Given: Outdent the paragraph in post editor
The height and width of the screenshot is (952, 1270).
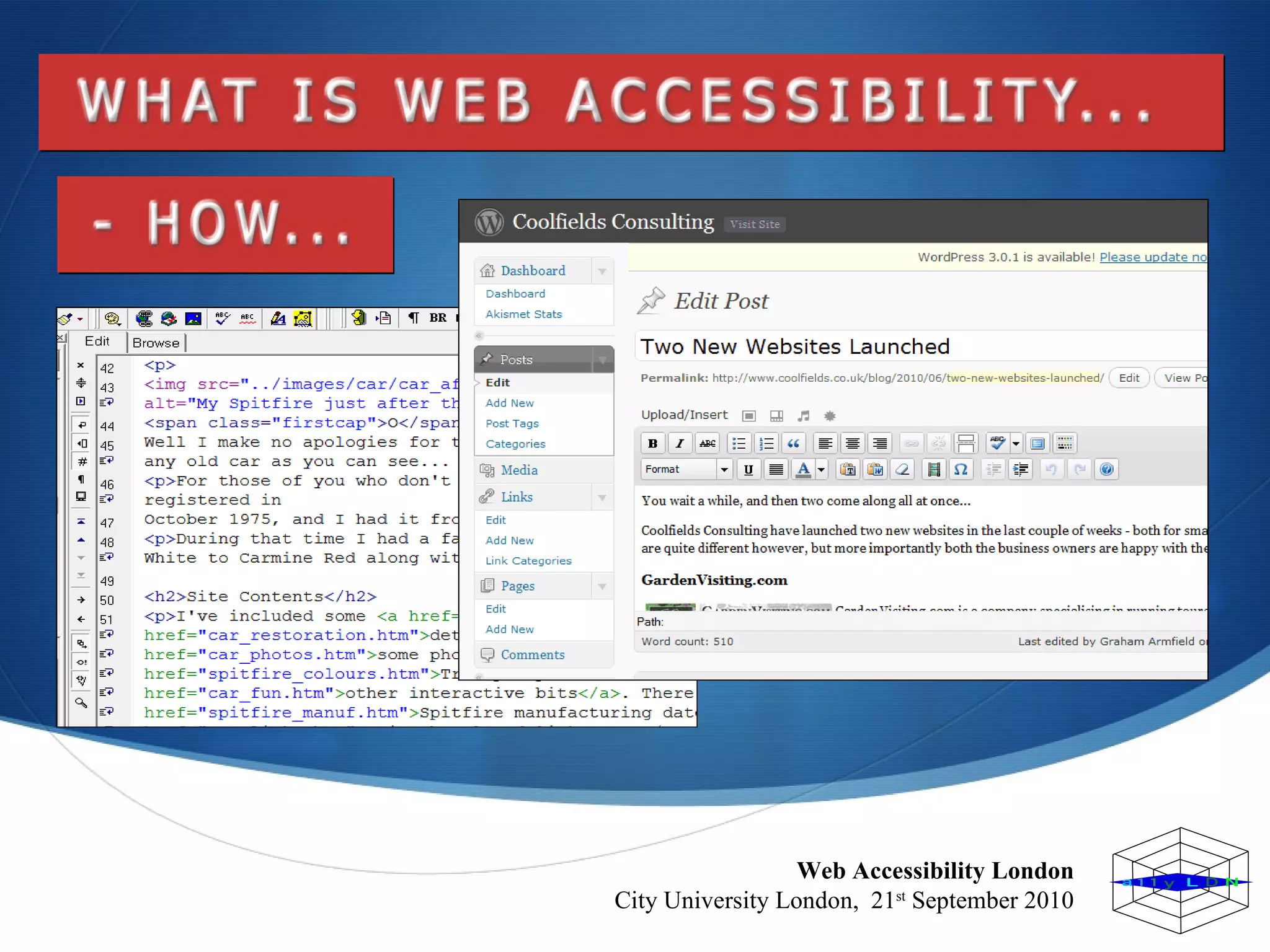Looking at the screenshot, I should click(x=993, y=469).
